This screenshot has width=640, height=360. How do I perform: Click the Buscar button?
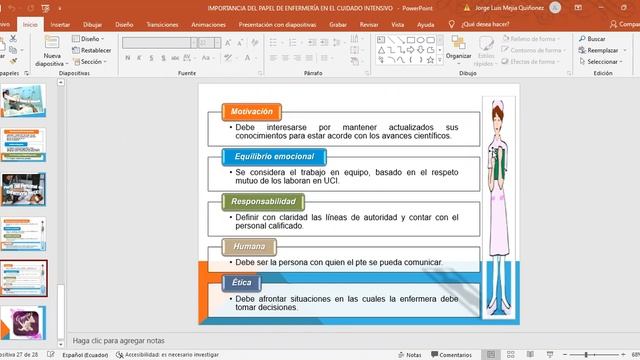point(592,39)
